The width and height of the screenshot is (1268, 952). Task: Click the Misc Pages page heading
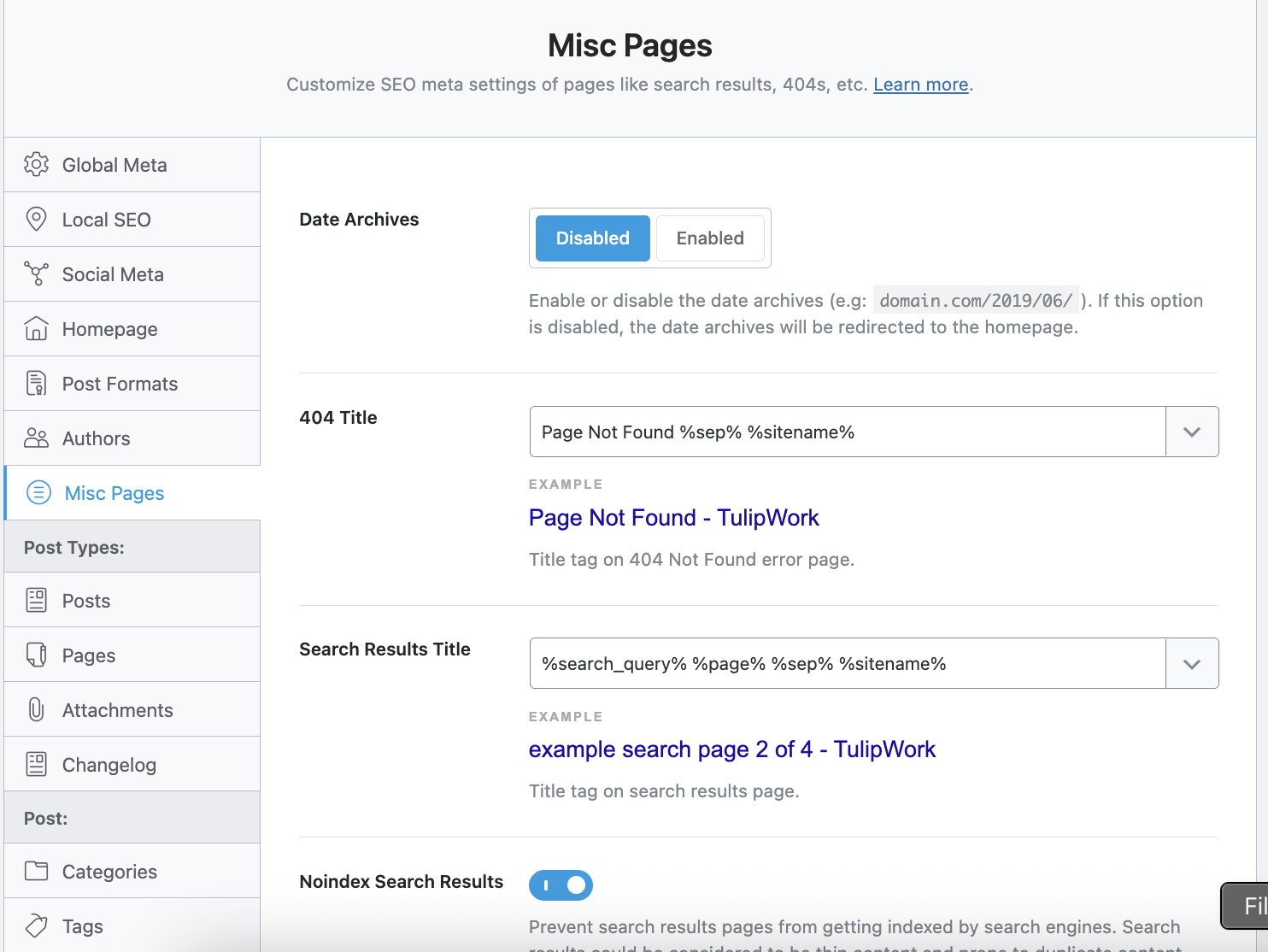630,45
